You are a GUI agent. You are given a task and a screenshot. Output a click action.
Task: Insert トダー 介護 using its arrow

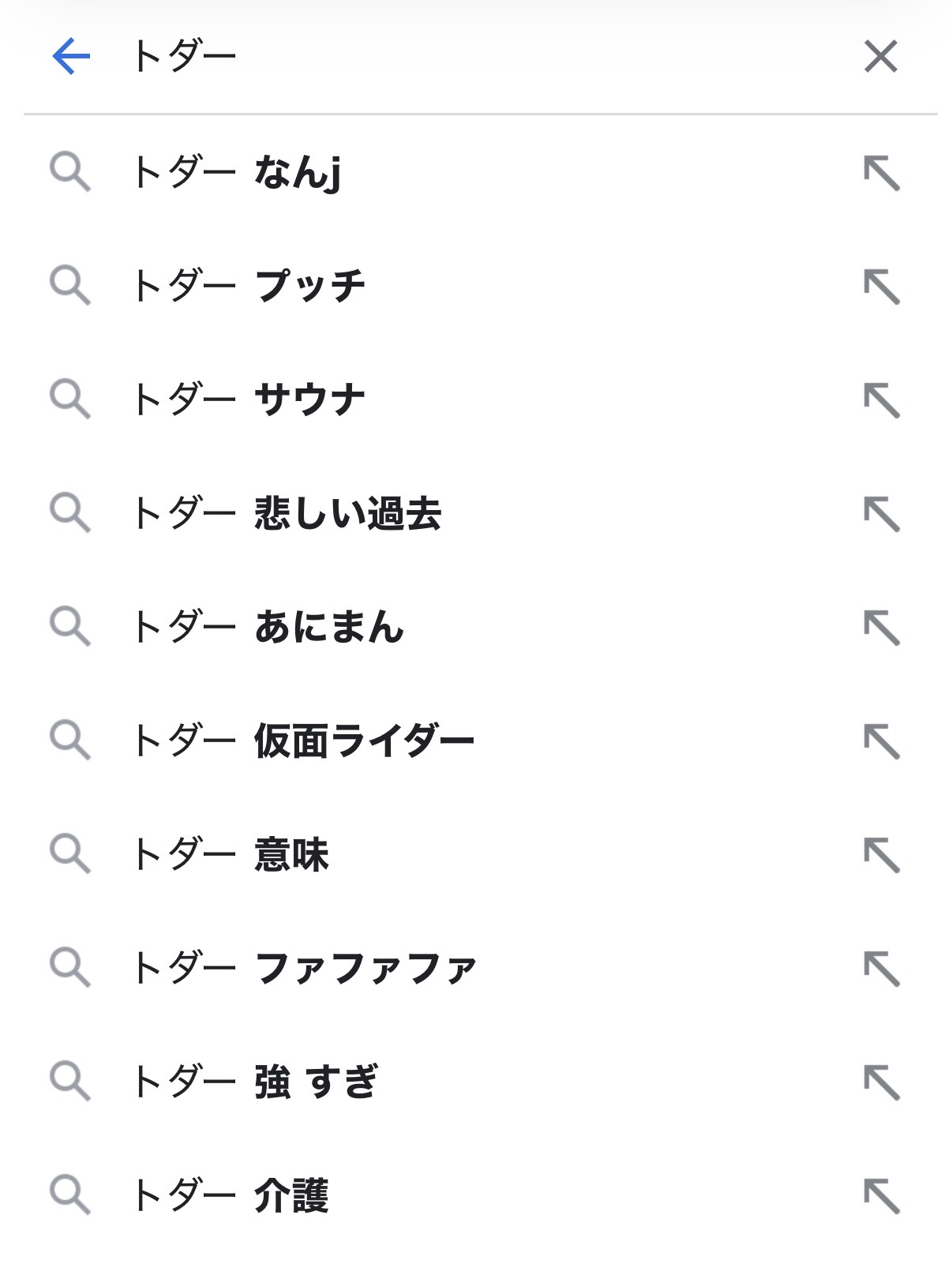881,1196
